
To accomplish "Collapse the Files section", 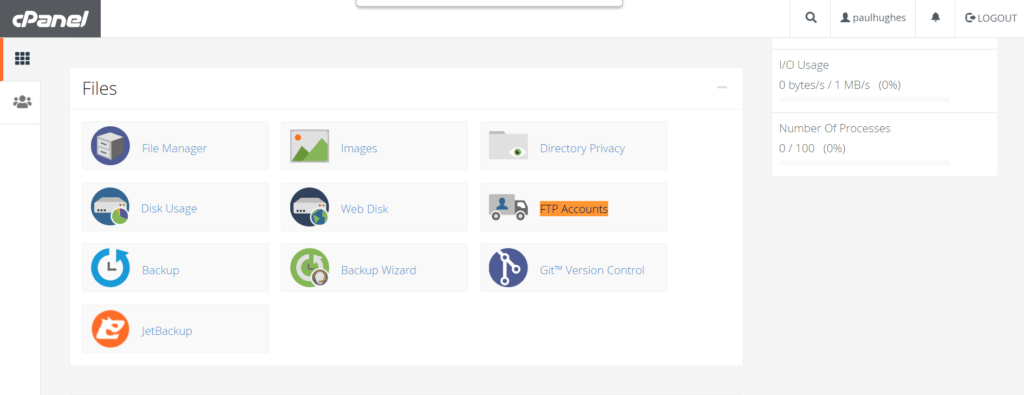I will [x=722, y=87].
